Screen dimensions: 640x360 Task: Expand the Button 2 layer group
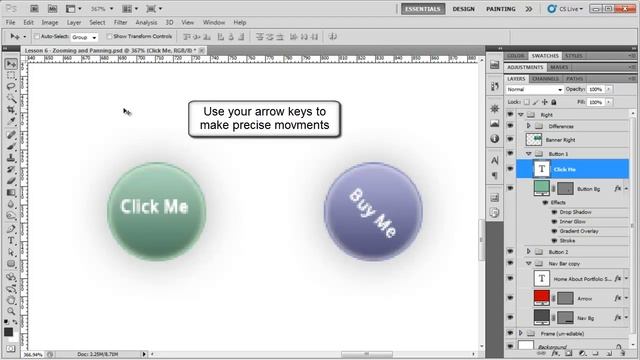529,251
